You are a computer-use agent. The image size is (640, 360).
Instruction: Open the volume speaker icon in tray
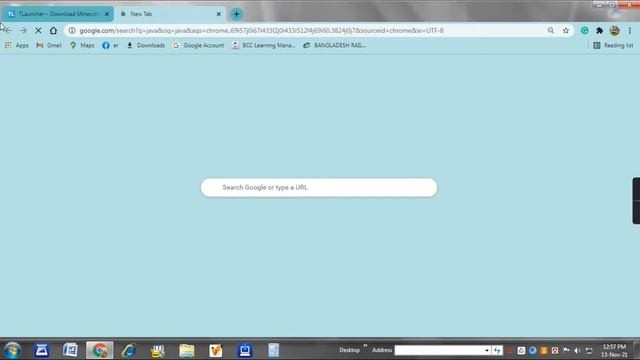click(x=577, y=350)
